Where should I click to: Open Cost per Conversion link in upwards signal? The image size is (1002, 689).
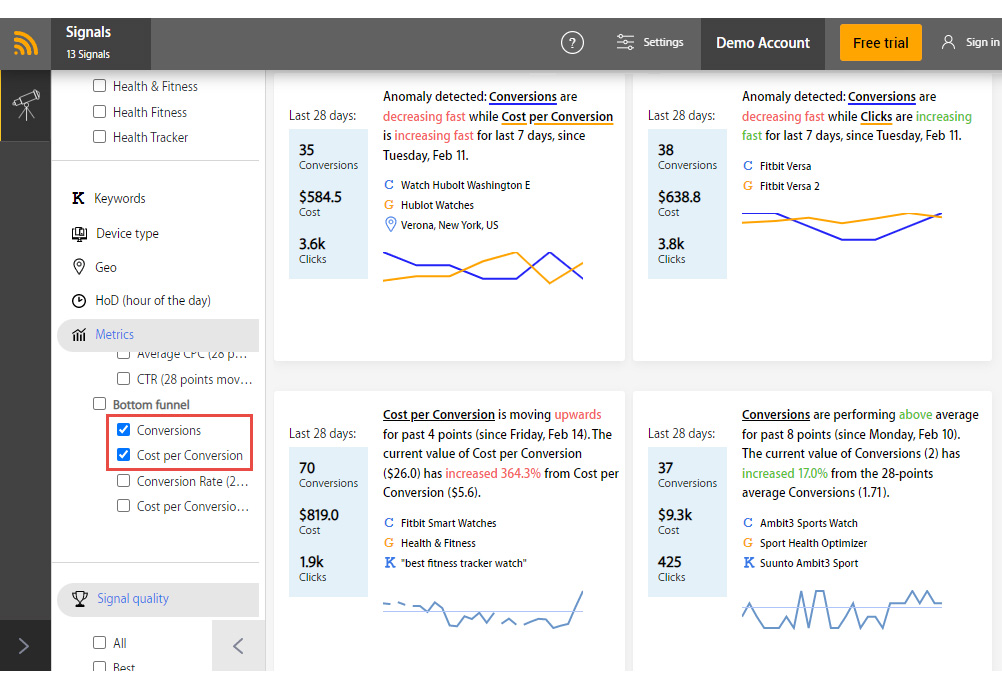coord(439,414)
